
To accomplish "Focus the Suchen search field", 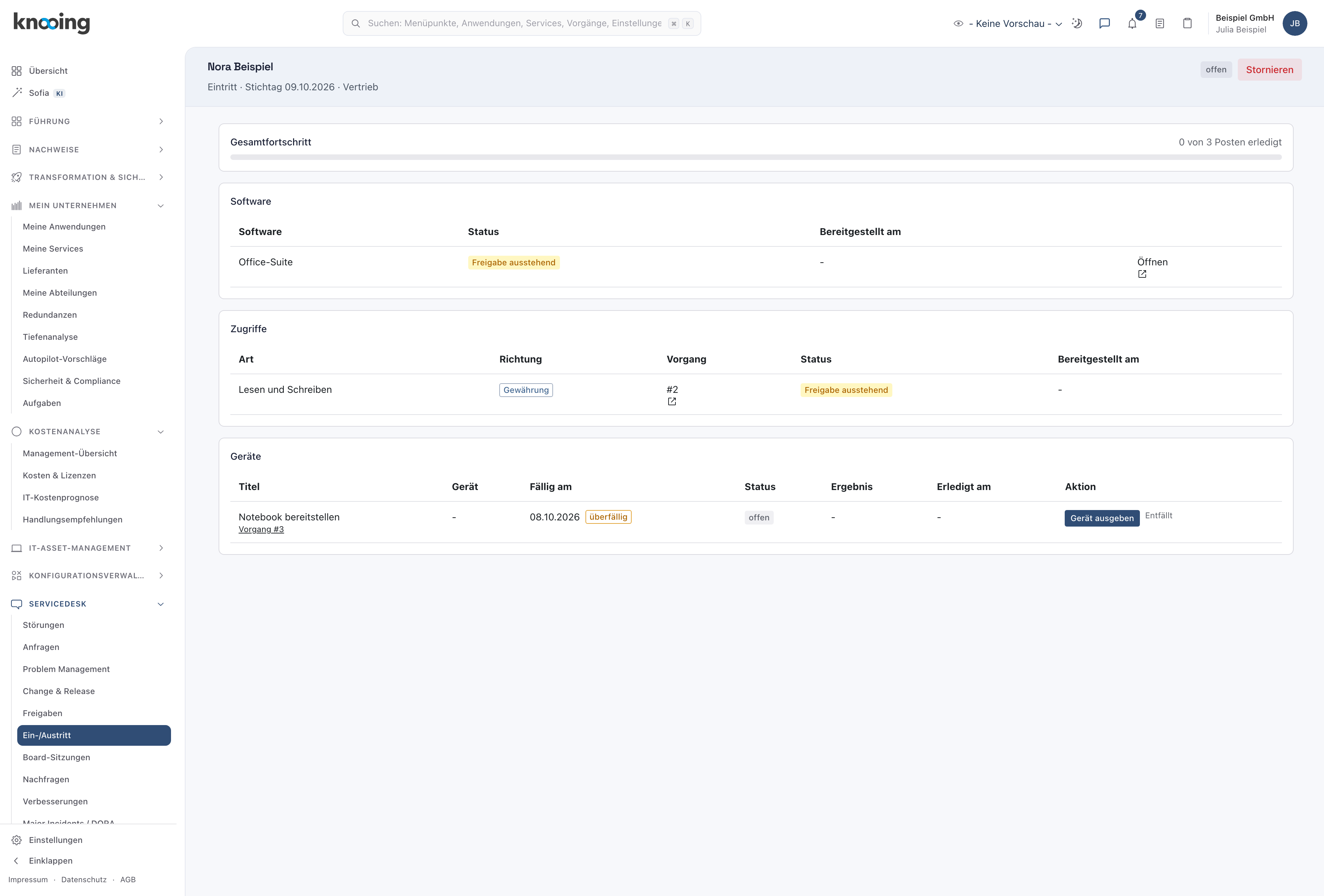I will coord(521,23).
